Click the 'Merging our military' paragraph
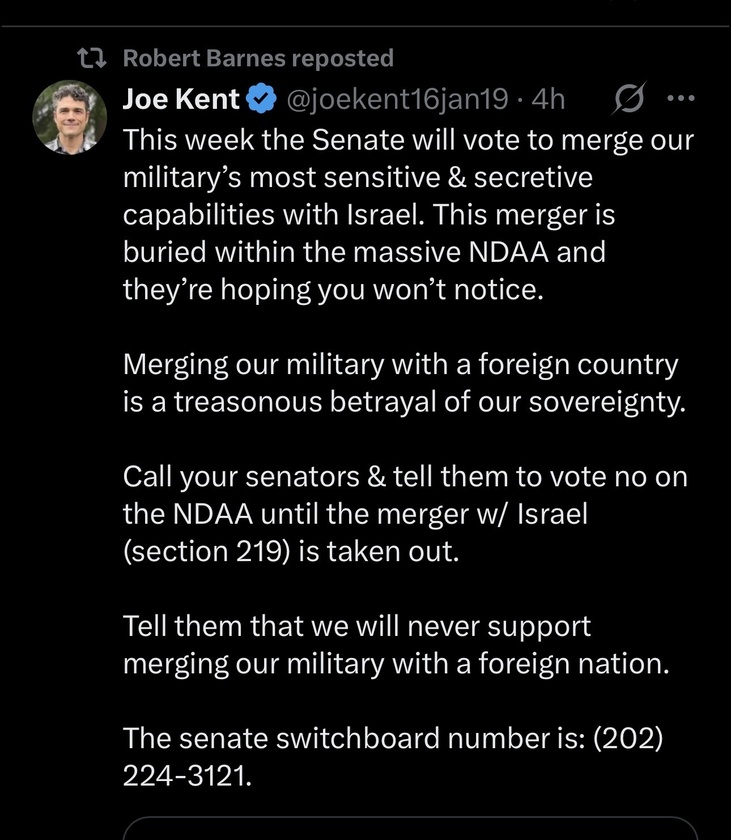 pos(404,383)
